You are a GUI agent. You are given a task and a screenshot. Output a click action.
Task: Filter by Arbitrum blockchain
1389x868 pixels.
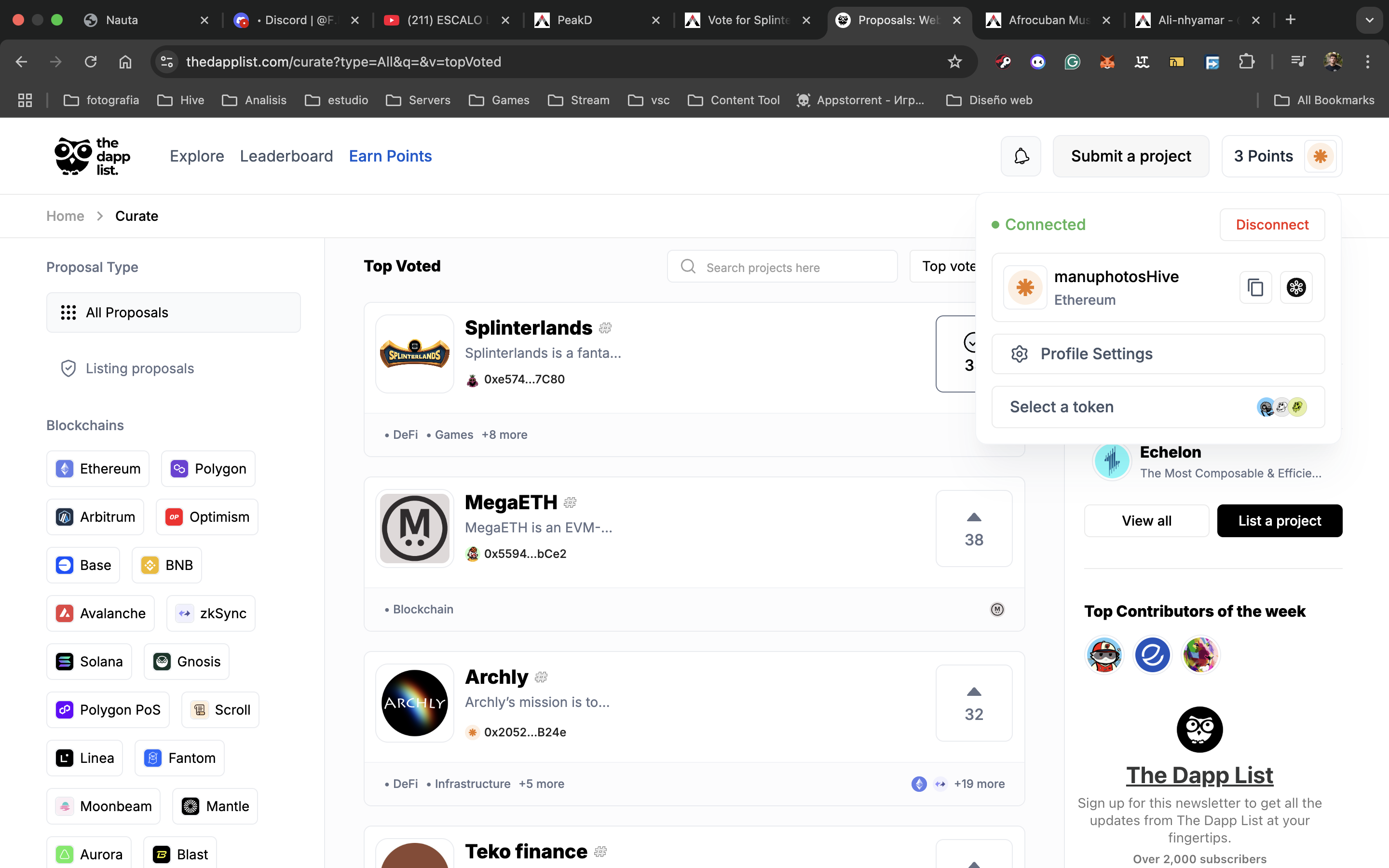coord(95,516)
